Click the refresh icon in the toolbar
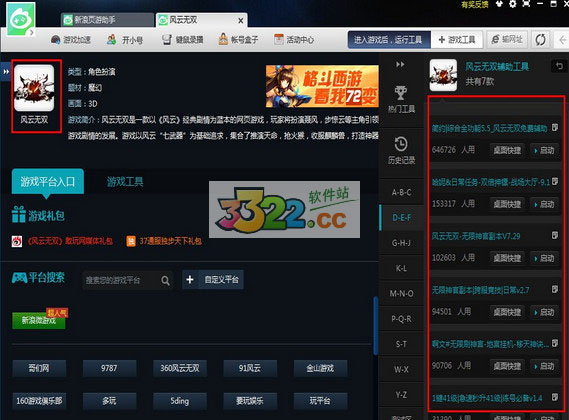The height and width of the screenshot is (420, 569). tap(540, 39)
